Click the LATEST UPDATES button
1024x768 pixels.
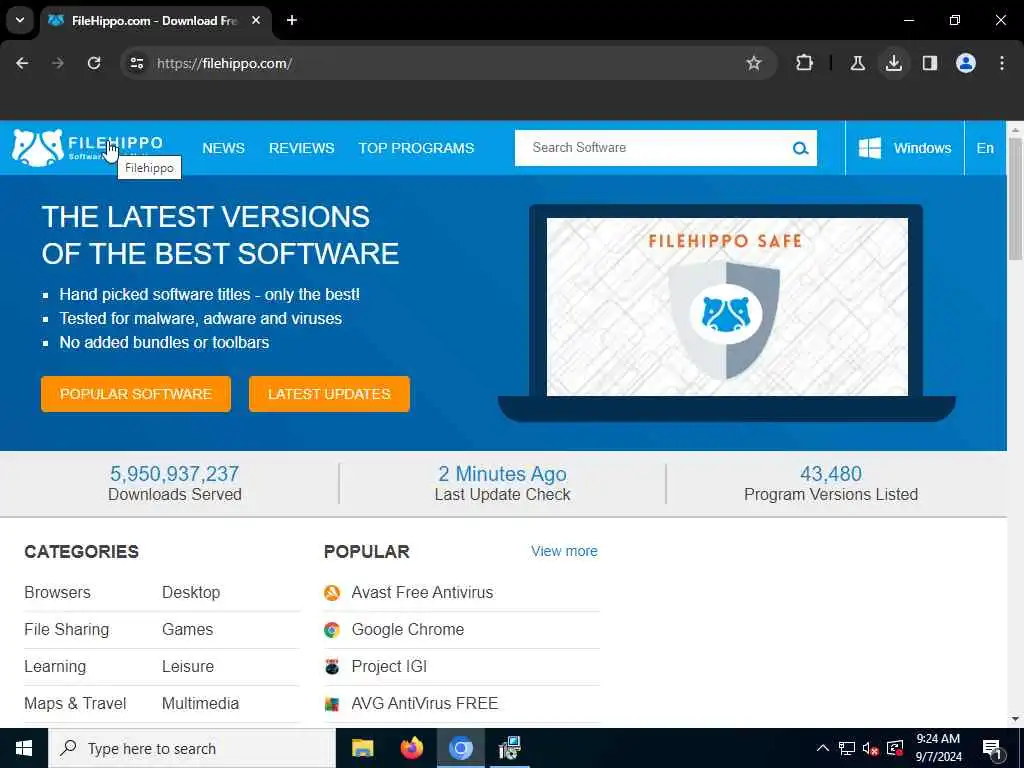pyautogui.click(x=329, y=394)
